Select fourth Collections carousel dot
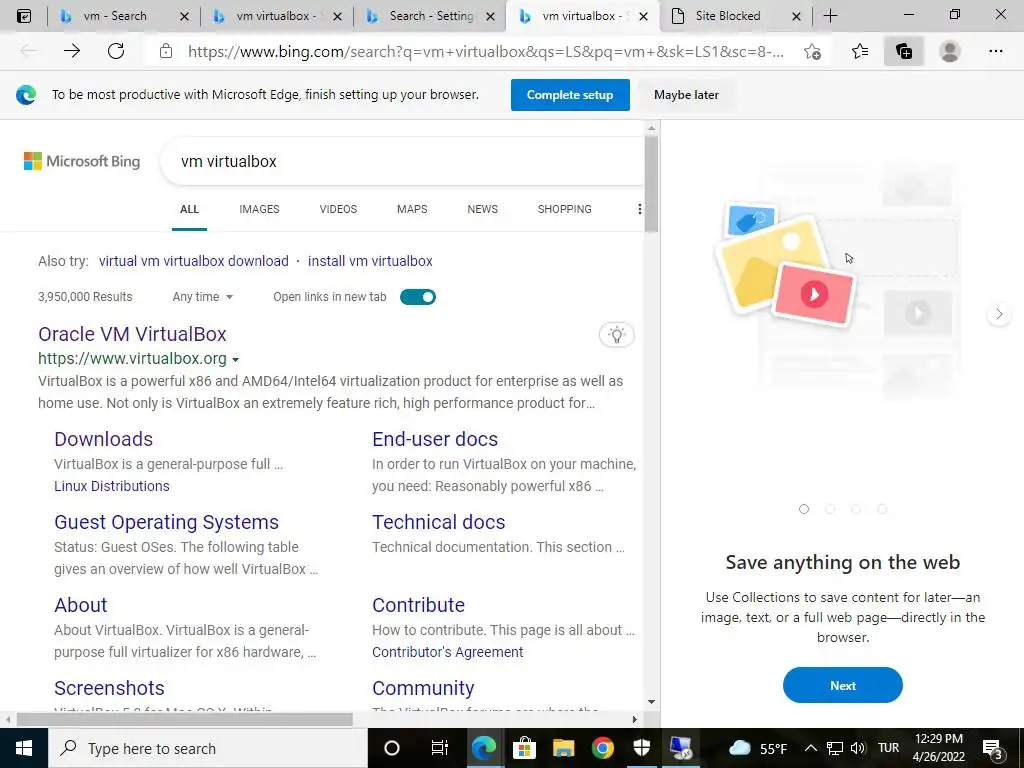This screenshot has height=768, width=1024. (882, 509)
